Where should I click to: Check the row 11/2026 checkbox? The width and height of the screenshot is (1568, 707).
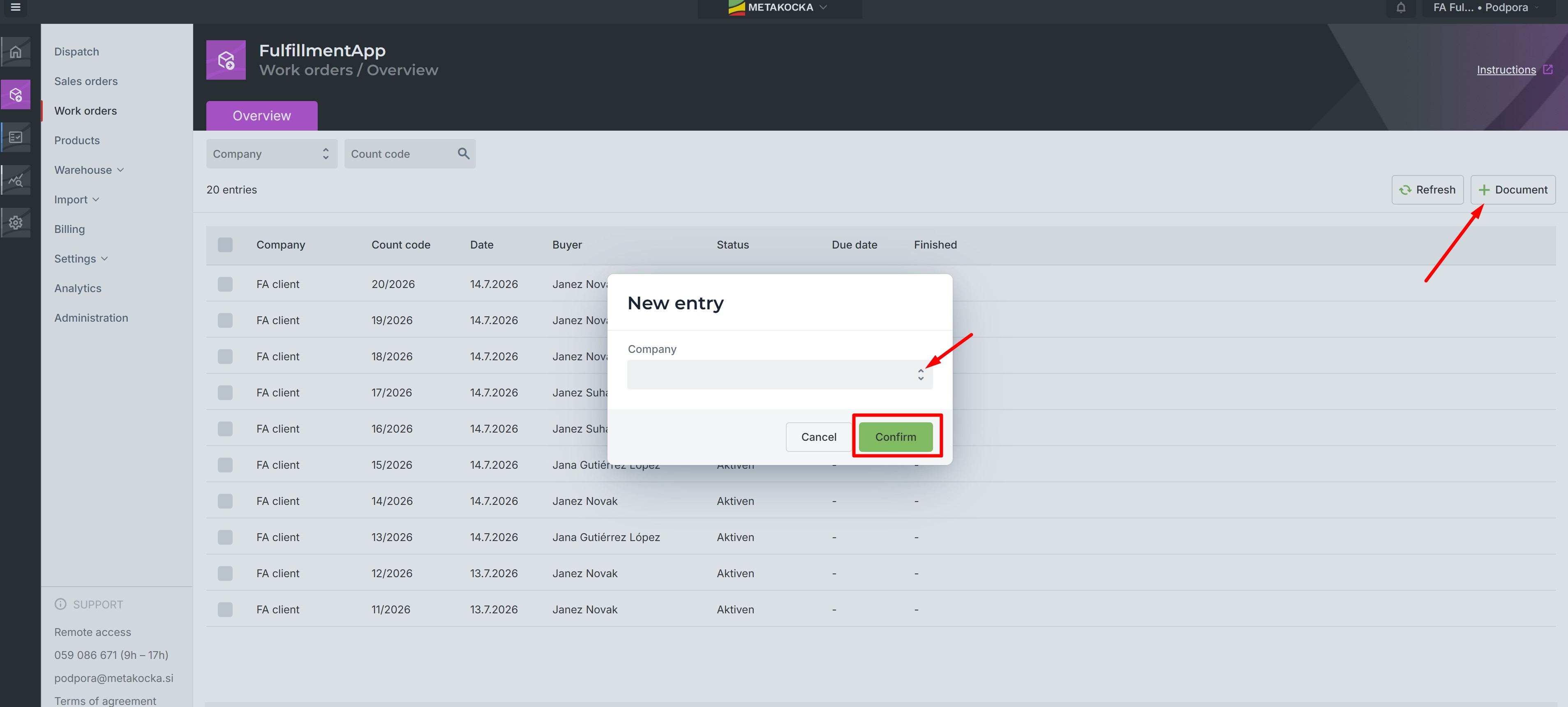(225, 610)
